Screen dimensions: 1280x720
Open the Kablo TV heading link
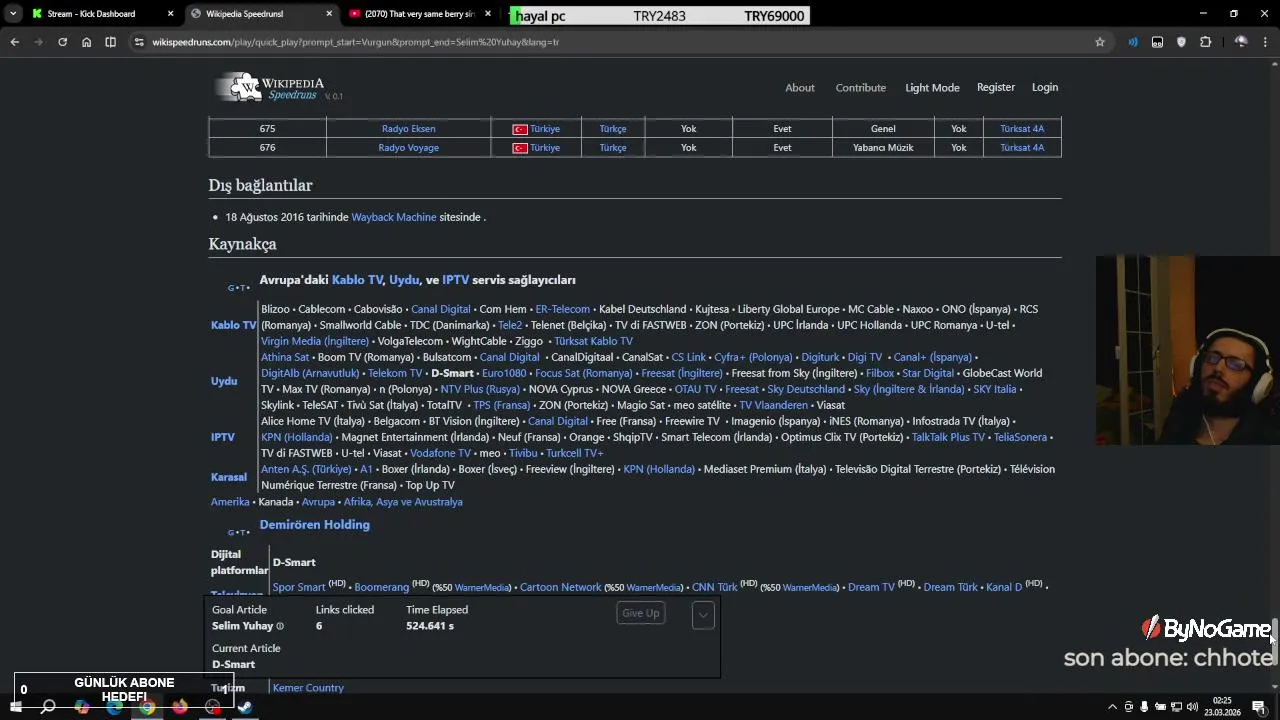tap(357, 280)
